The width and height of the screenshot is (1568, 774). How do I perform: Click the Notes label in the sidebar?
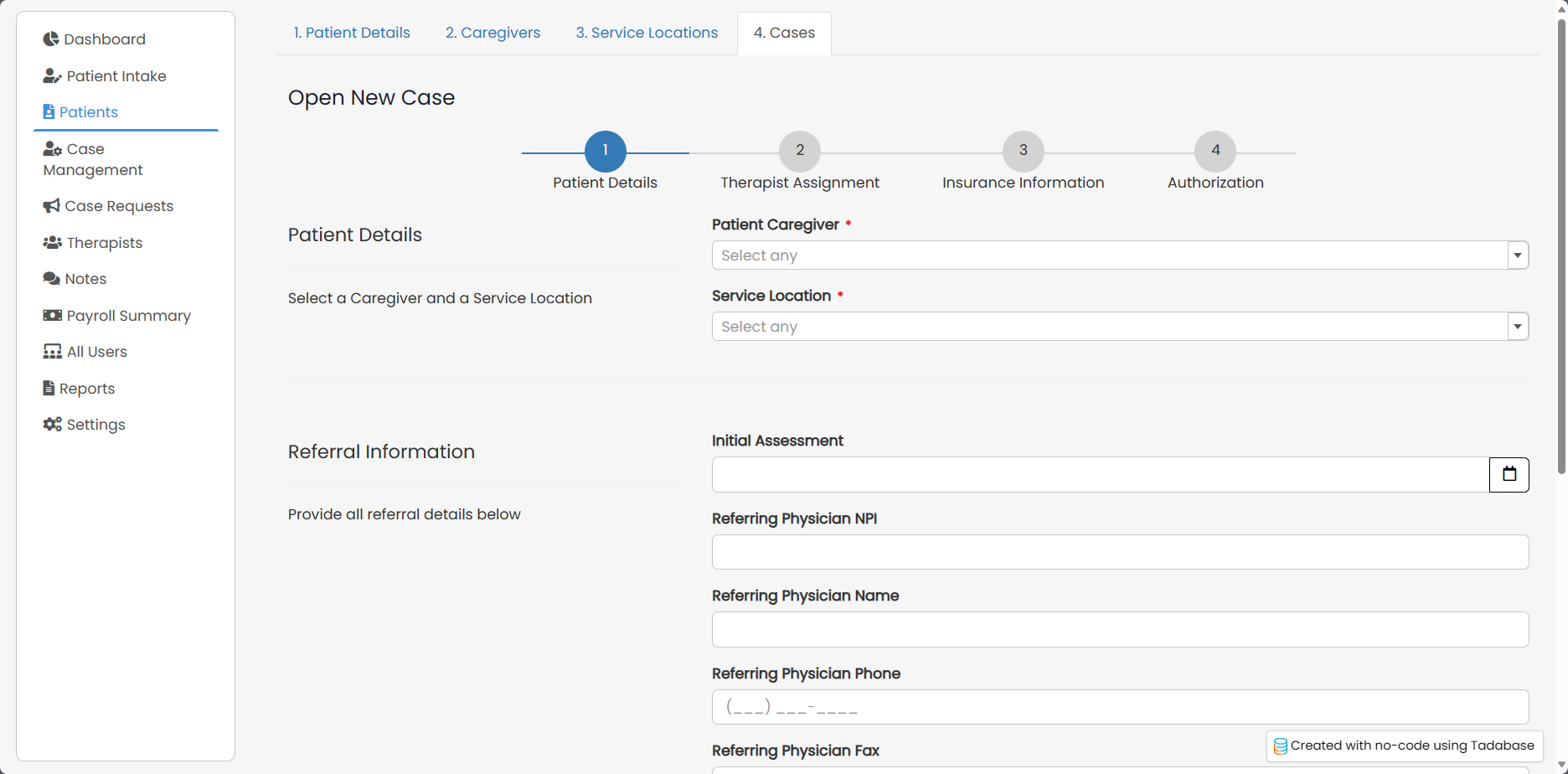coord(85,279)
